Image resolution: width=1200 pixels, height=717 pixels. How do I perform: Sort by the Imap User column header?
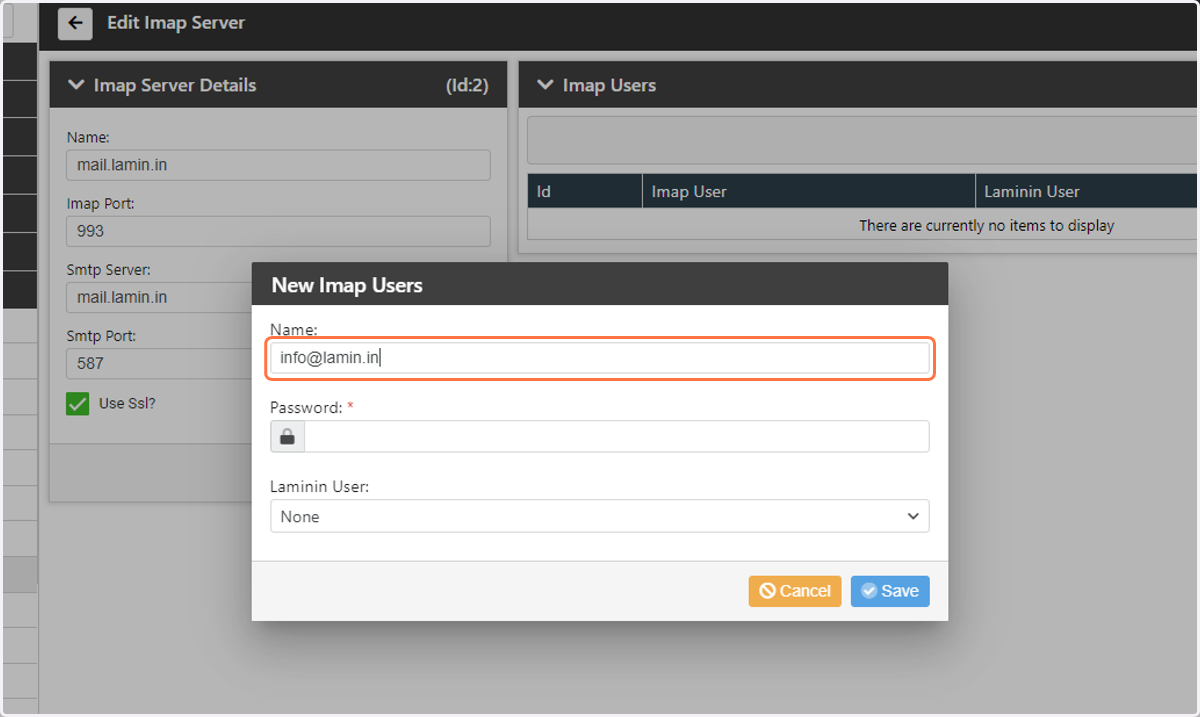tap(809, 191)
